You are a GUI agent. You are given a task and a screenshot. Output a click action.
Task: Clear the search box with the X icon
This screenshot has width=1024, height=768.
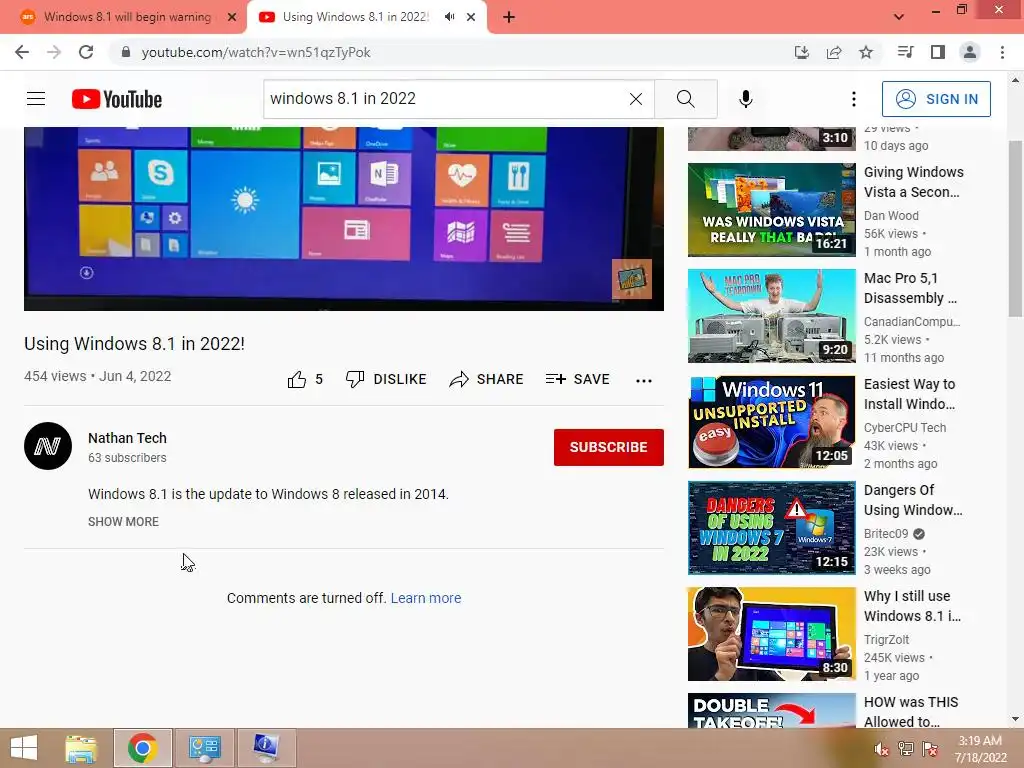click(x=635, y=99)
